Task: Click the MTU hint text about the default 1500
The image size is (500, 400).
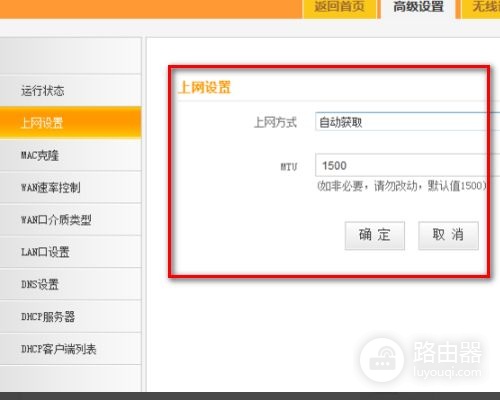Action: [401, 186]
